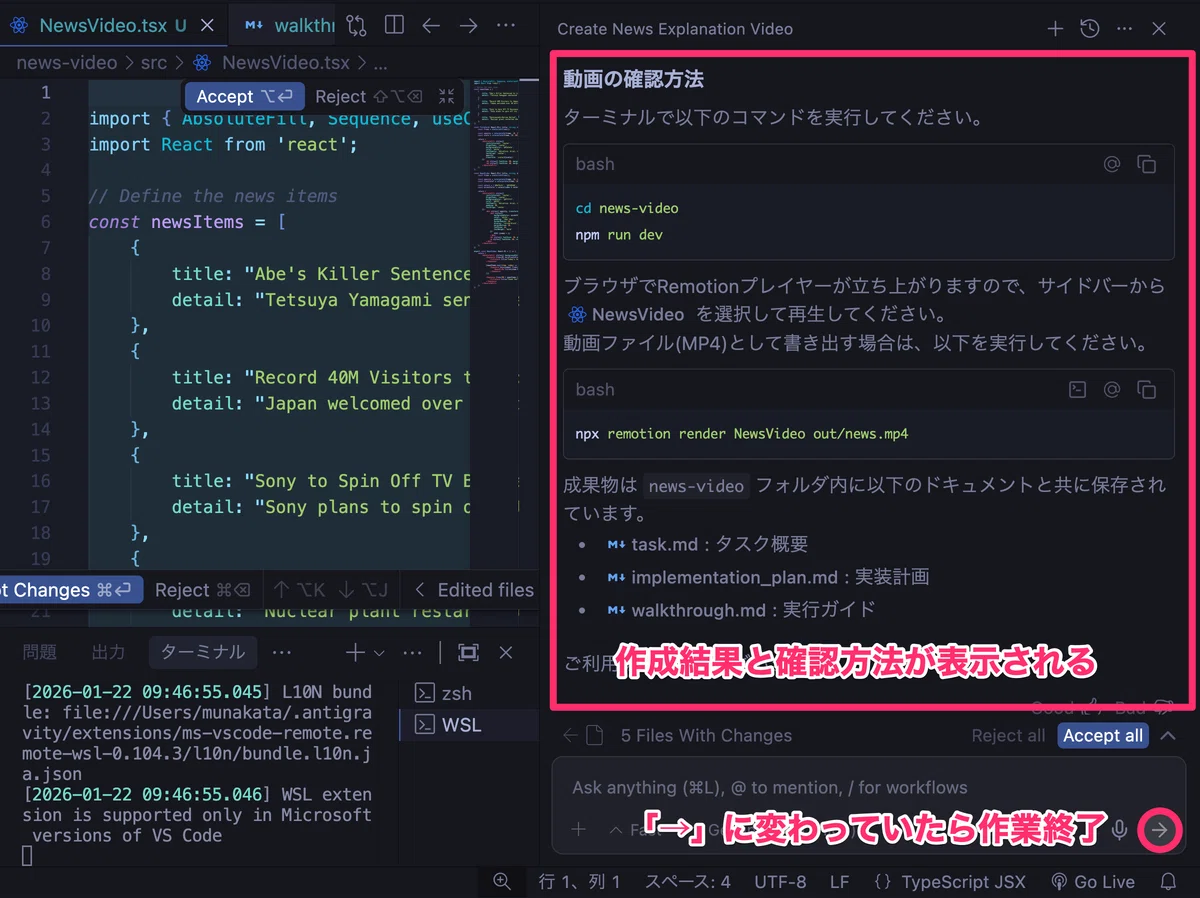The image size is (1200, 898).
Task: Open the agent panel more options
Action: pos(1124,29)
